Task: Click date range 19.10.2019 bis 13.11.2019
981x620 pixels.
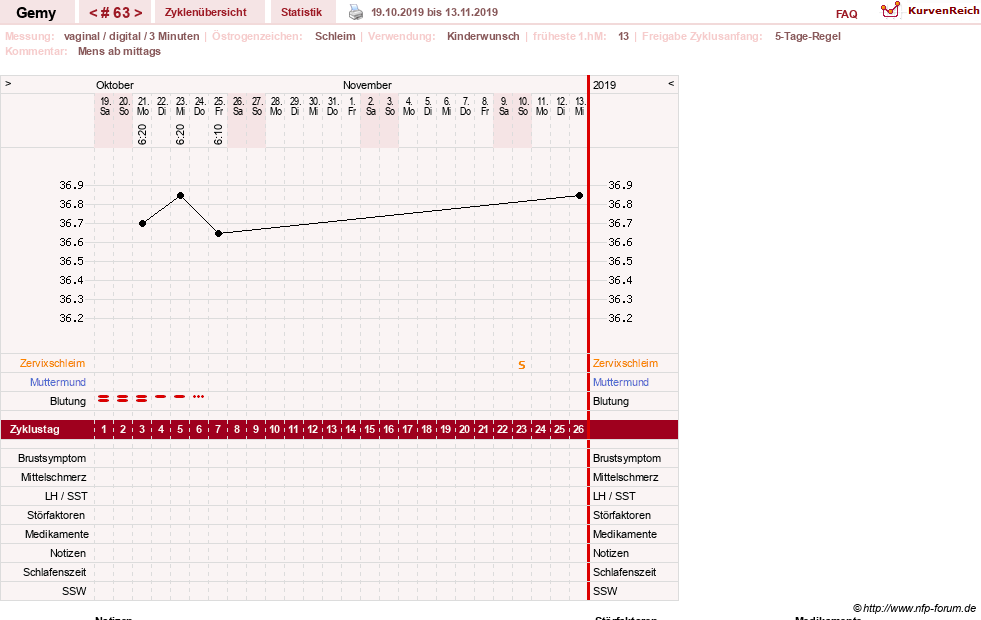Action: (434, 12)
